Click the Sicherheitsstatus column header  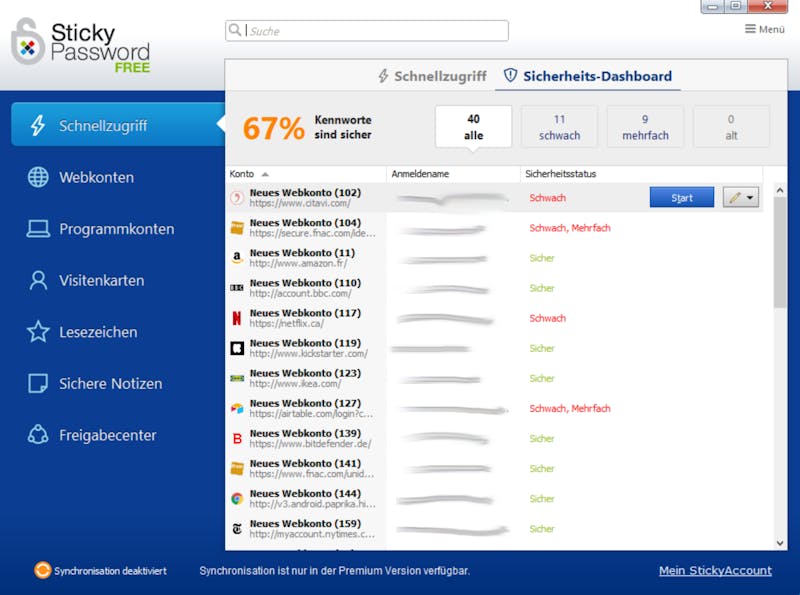tap(641, 173)
